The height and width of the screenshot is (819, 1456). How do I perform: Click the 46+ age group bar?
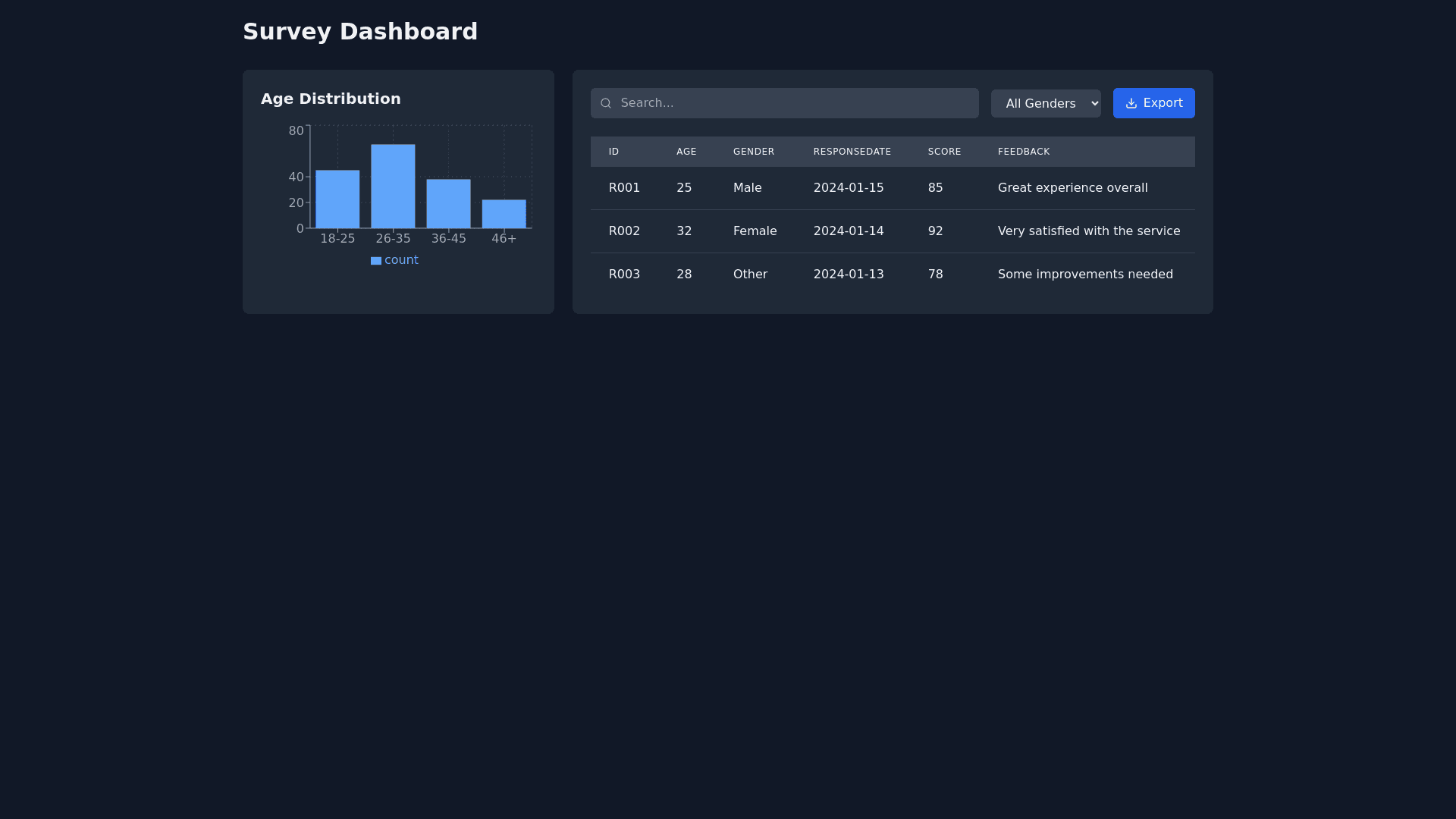click(504, 214)
